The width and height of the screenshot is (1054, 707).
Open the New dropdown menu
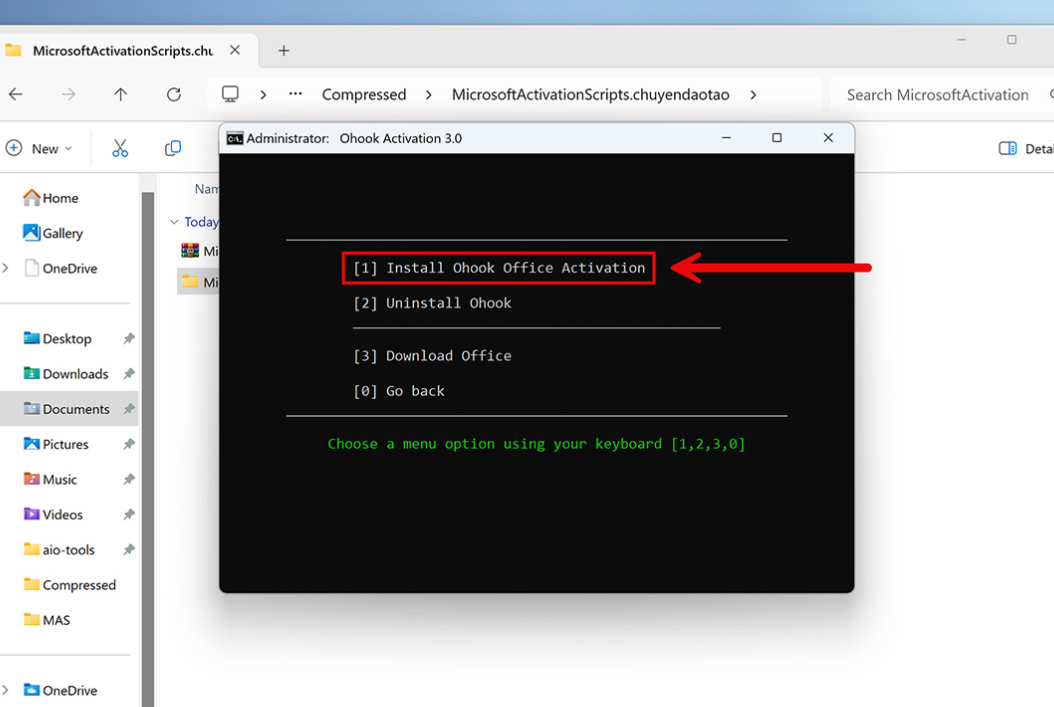tap(40, 148)
